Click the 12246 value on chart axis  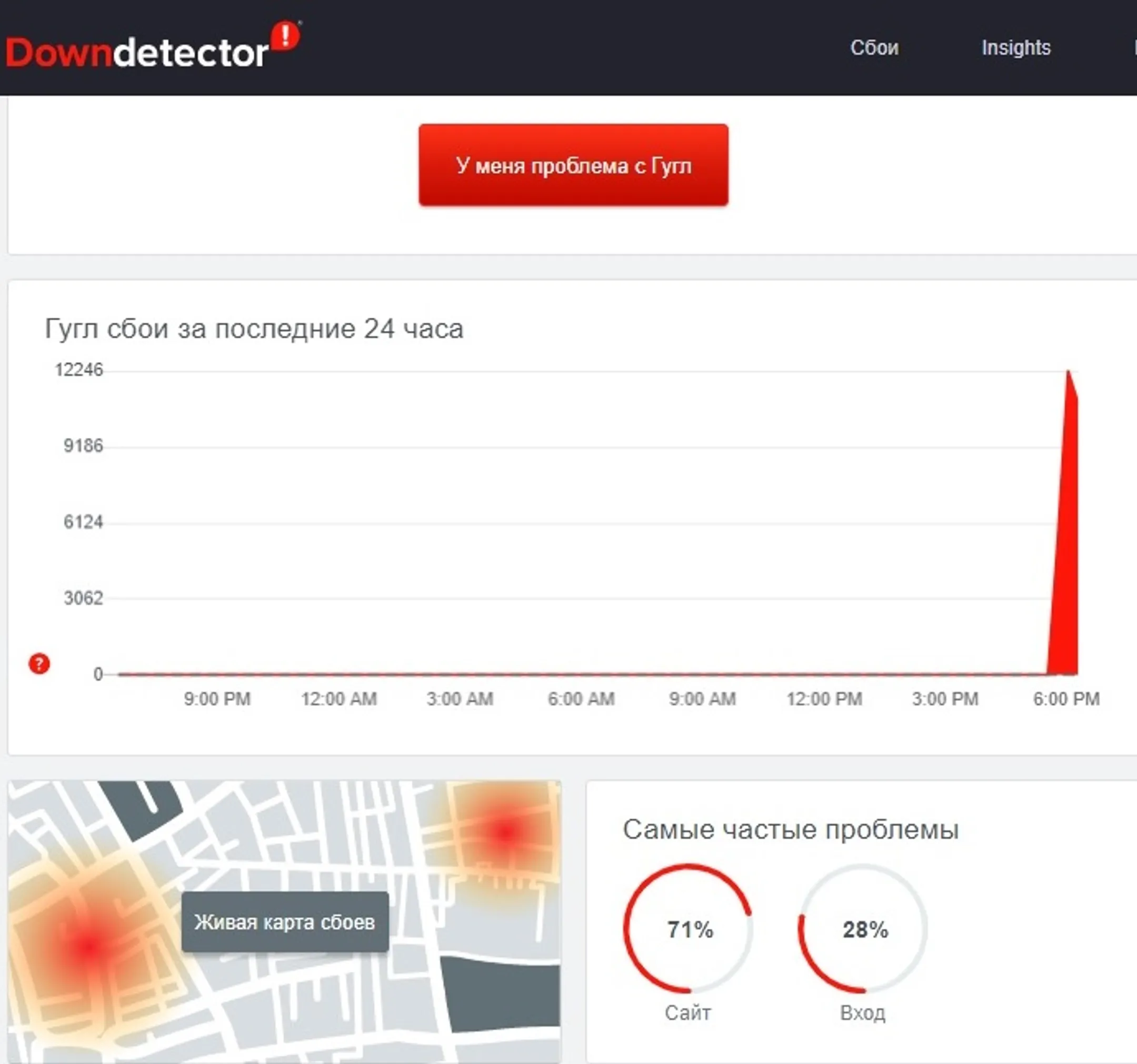pos(79,370)
